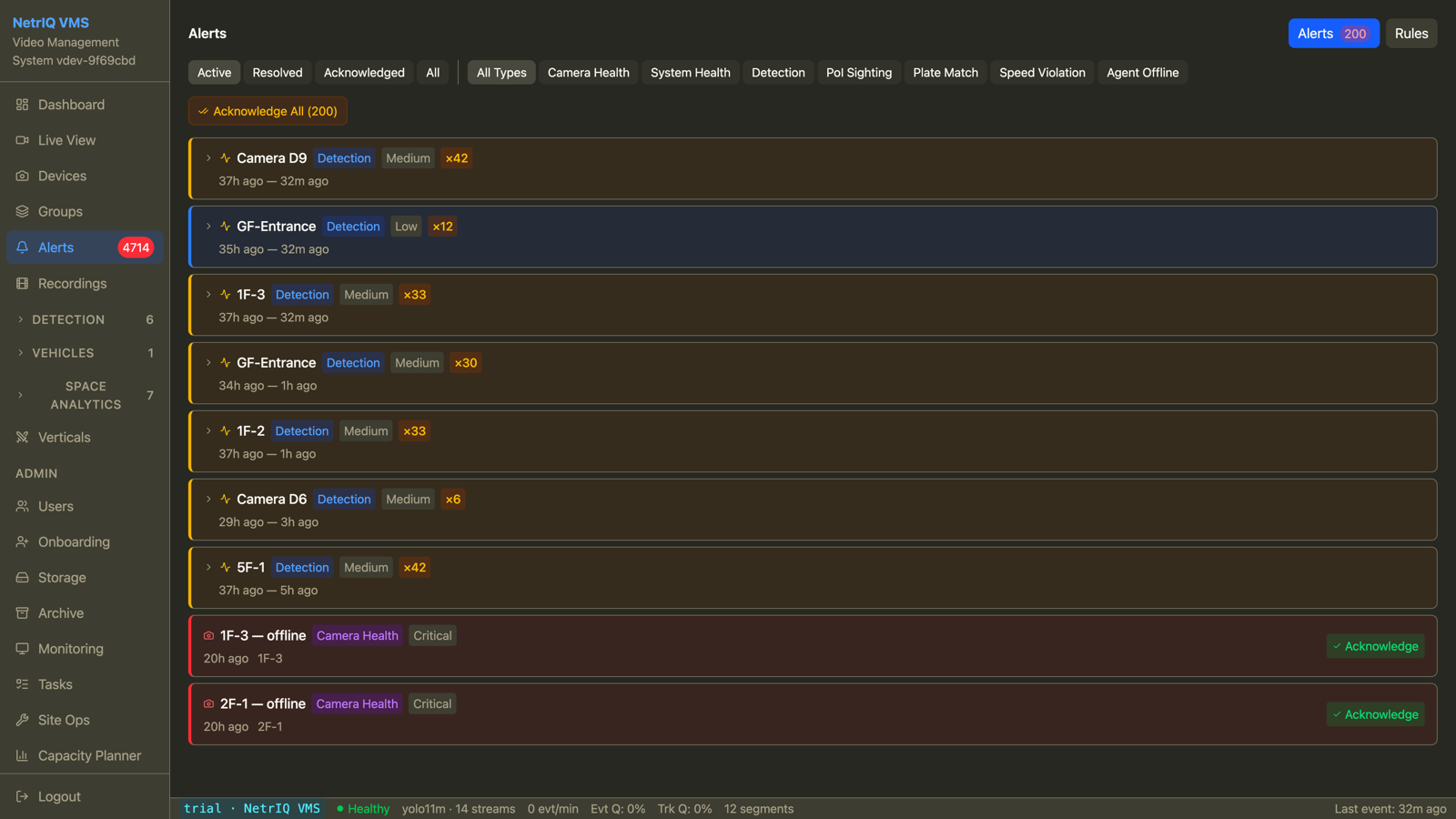Click the Camera Health tag on 1F-3 offline

[x=358, y=636]
